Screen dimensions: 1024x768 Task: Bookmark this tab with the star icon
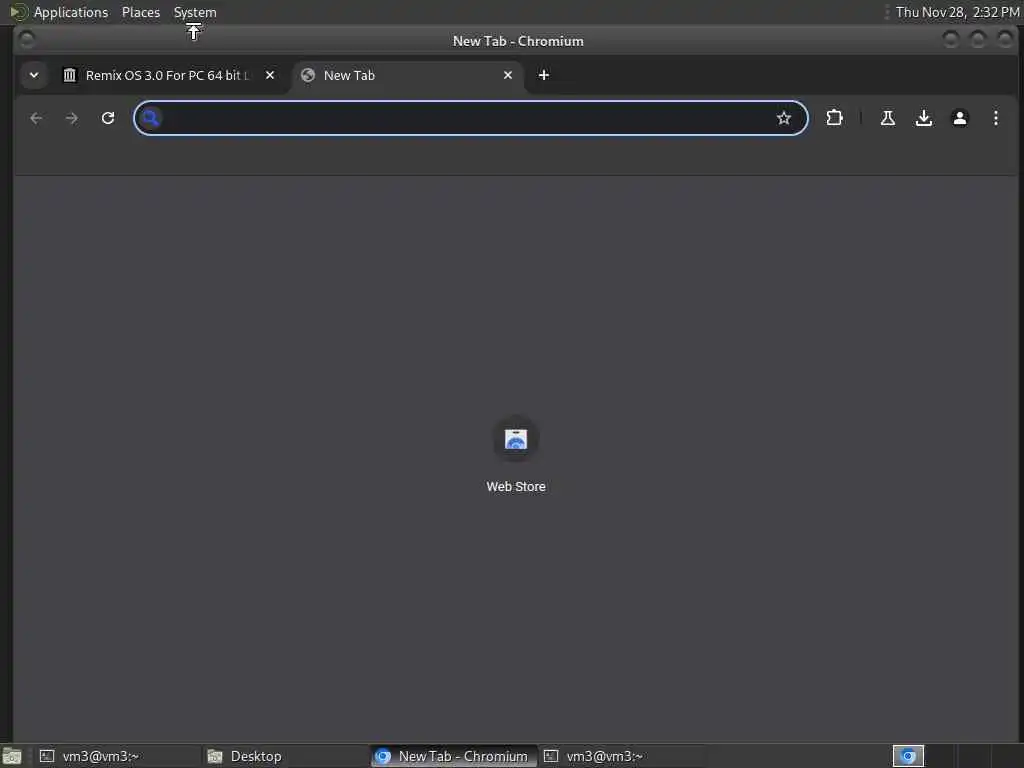tap(784, 118)
